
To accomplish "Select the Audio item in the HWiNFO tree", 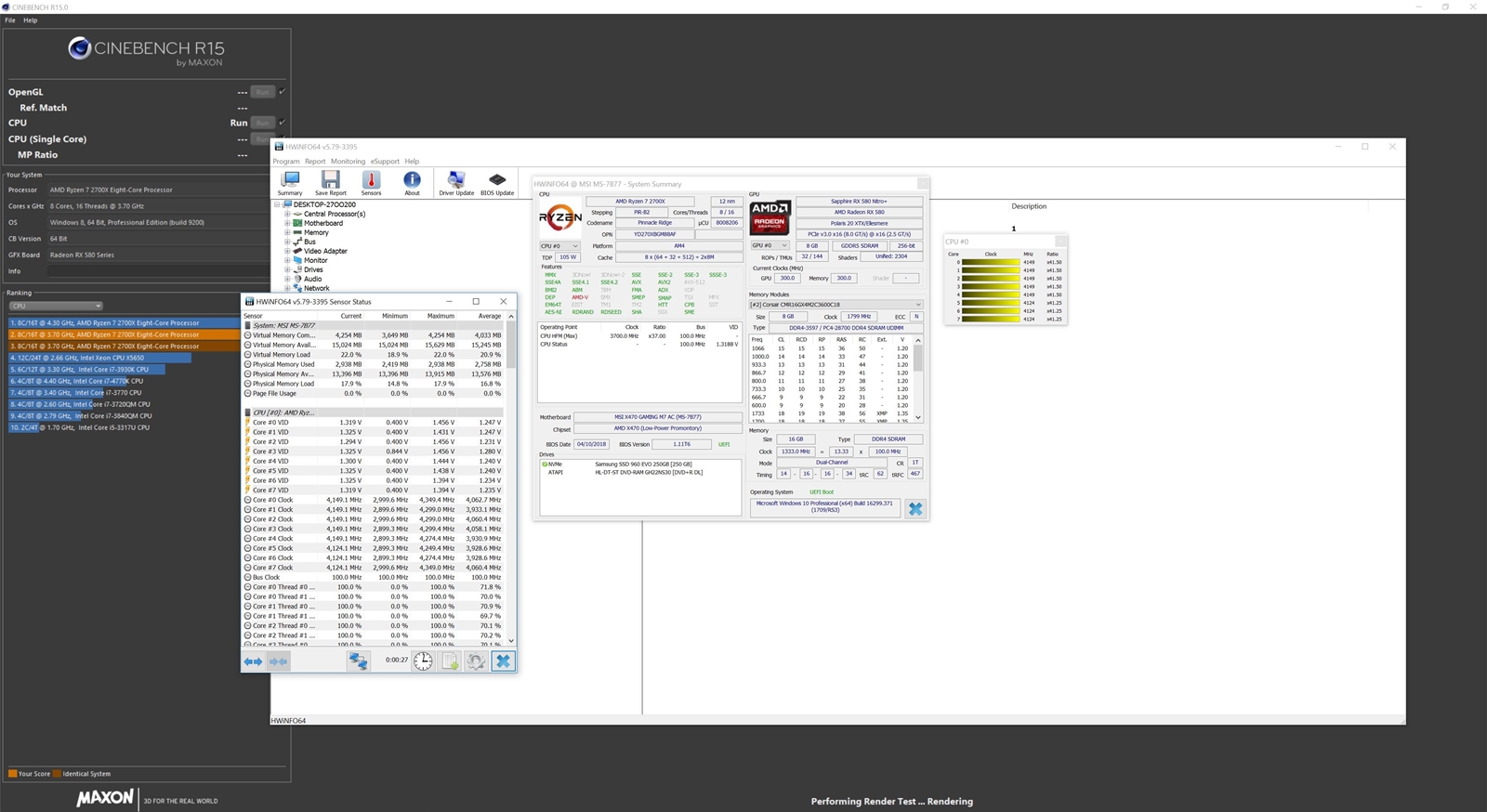I will click(x=312, y=279).
